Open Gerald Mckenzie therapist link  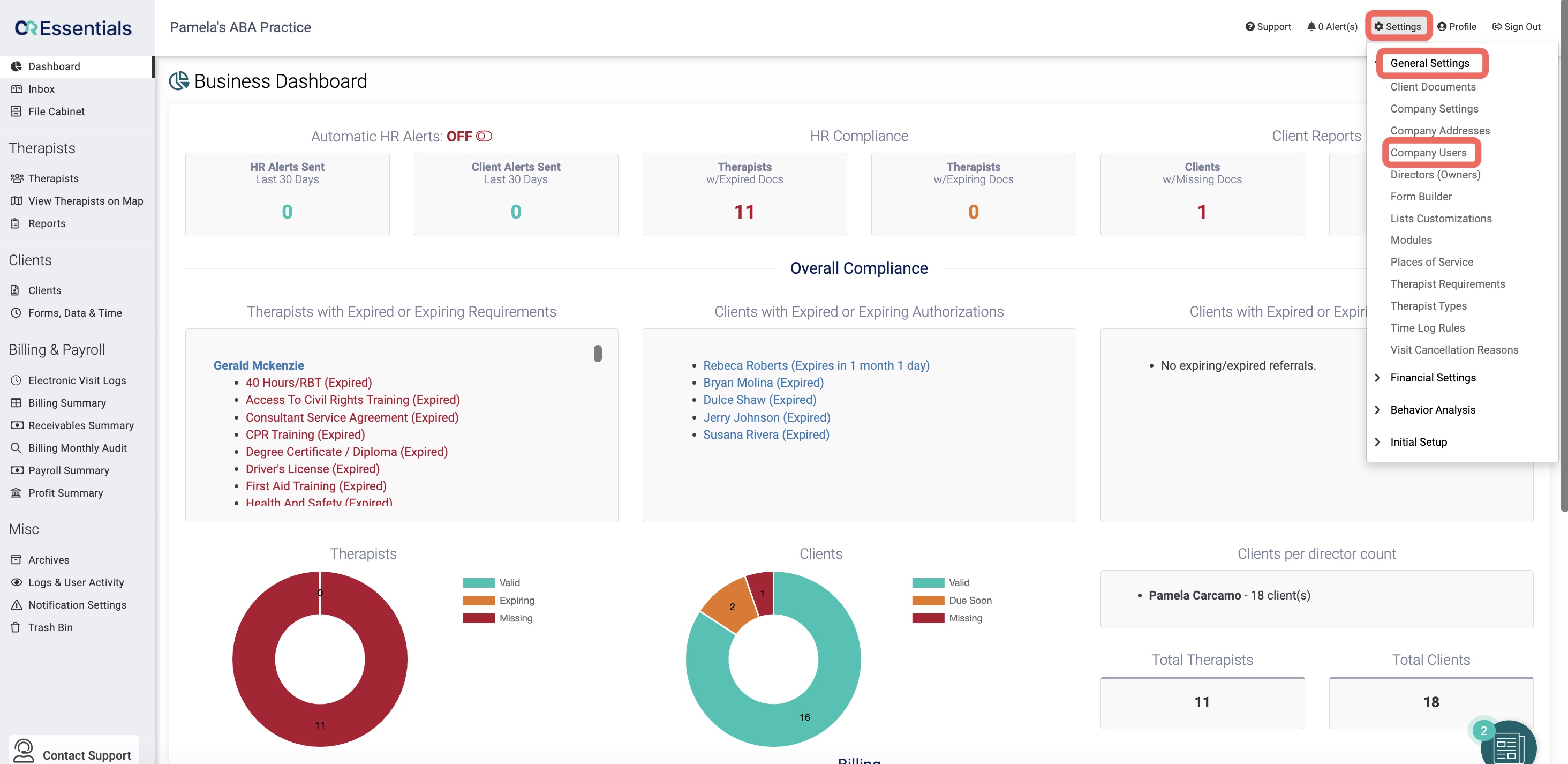click(x=259, y=365)
